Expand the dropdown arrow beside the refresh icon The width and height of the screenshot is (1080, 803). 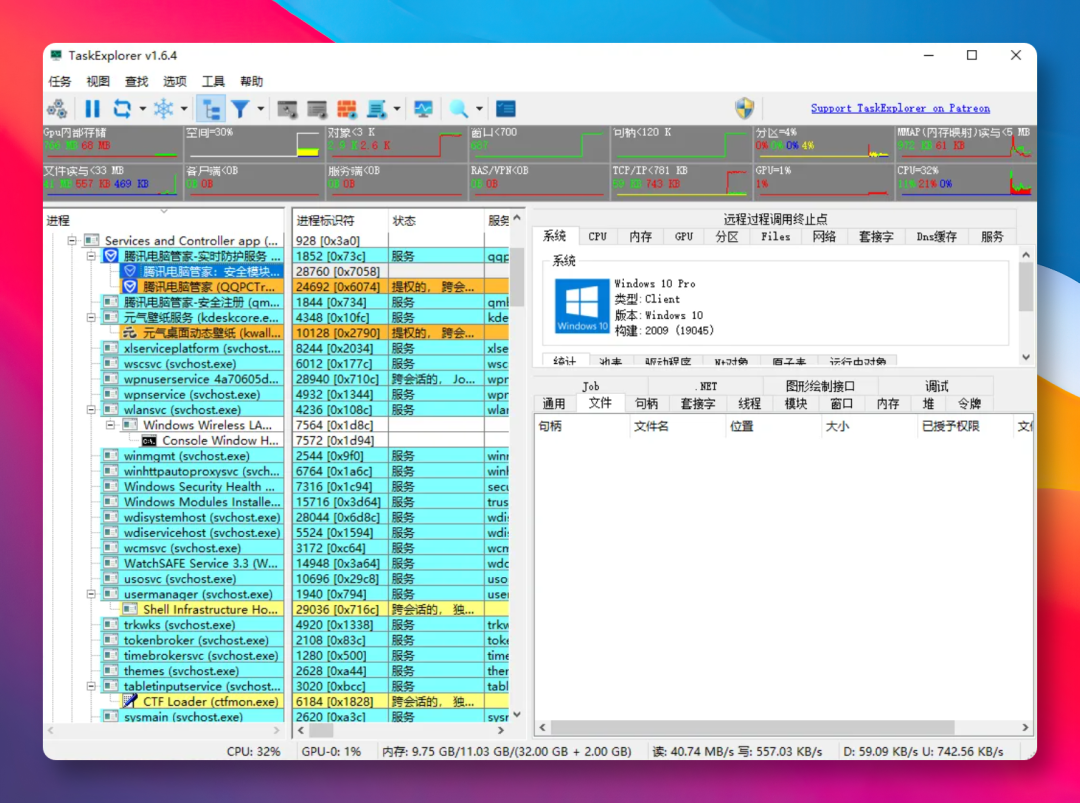click(141, 108)
